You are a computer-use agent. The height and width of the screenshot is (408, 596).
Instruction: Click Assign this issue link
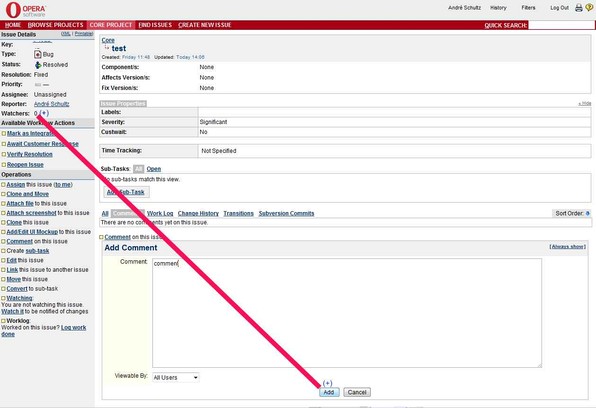(16, 185)
